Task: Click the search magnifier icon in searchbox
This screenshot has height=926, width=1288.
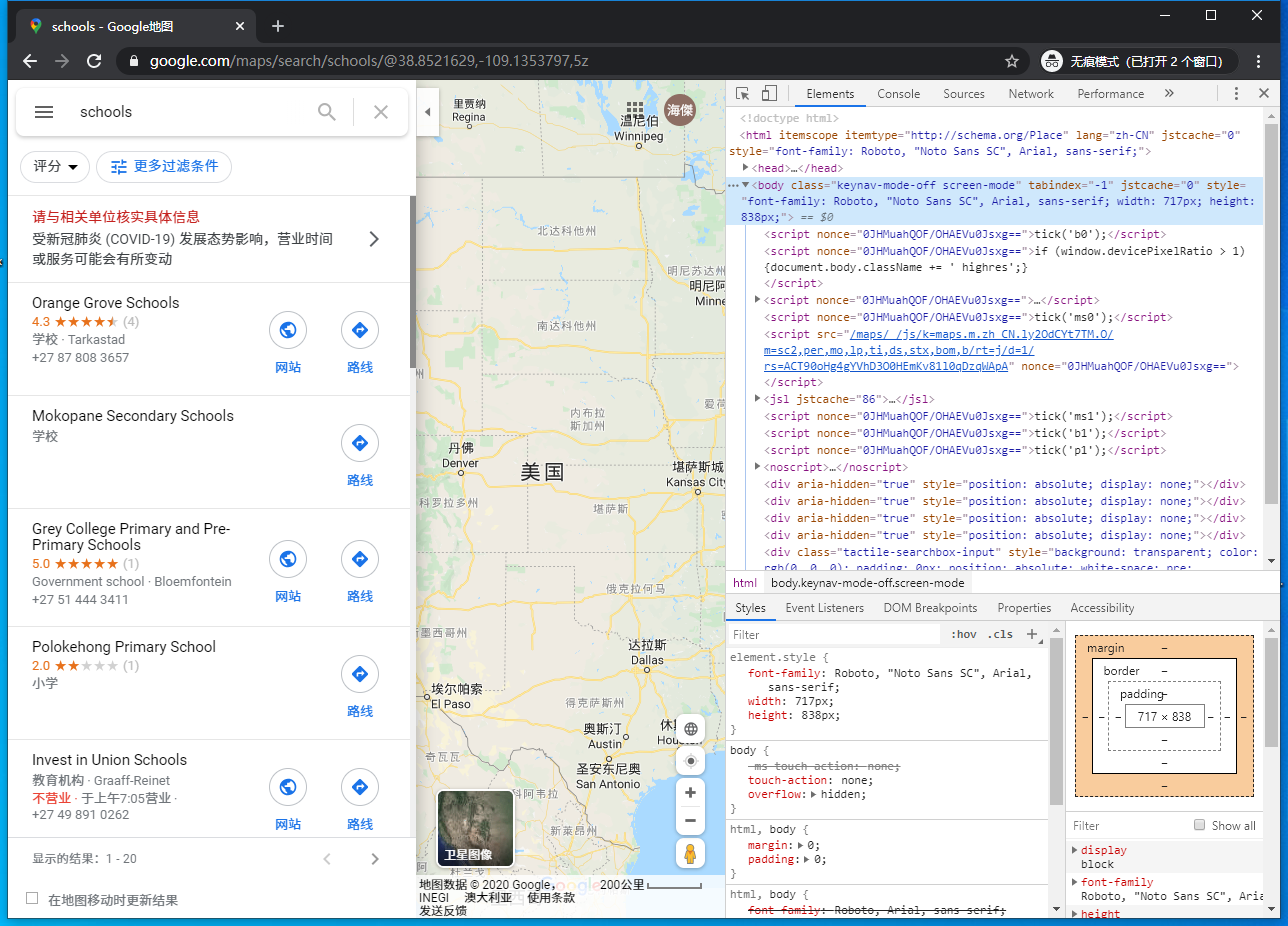Action: tap(327, 112)
